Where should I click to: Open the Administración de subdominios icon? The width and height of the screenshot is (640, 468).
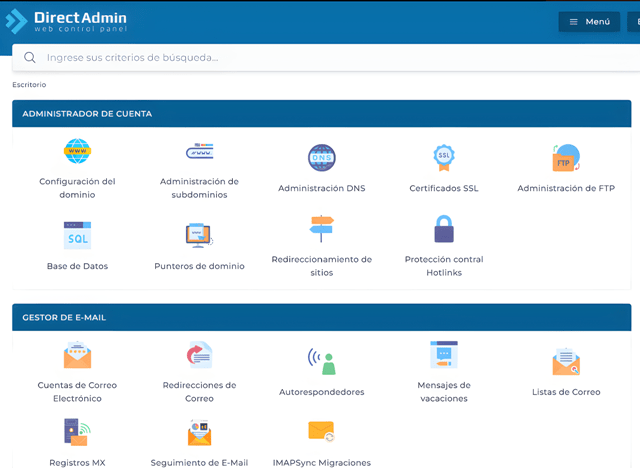click(199, 151)
